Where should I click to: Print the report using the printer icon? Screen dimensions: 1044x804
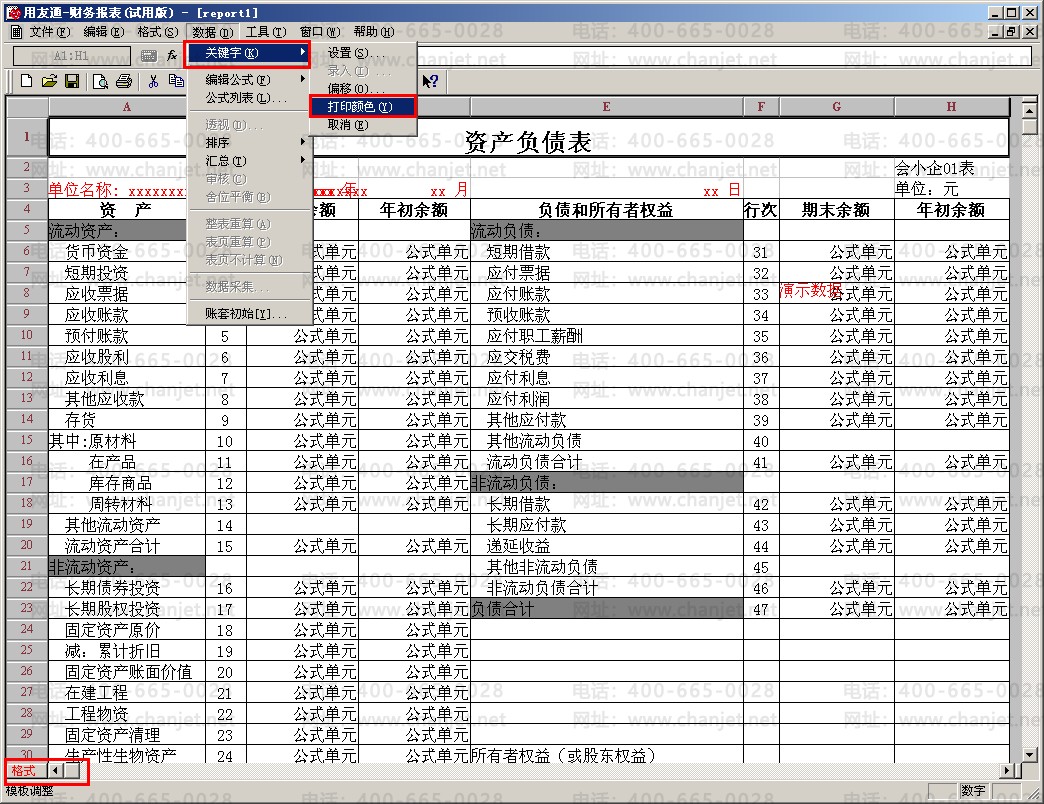[x=124, y=81]
